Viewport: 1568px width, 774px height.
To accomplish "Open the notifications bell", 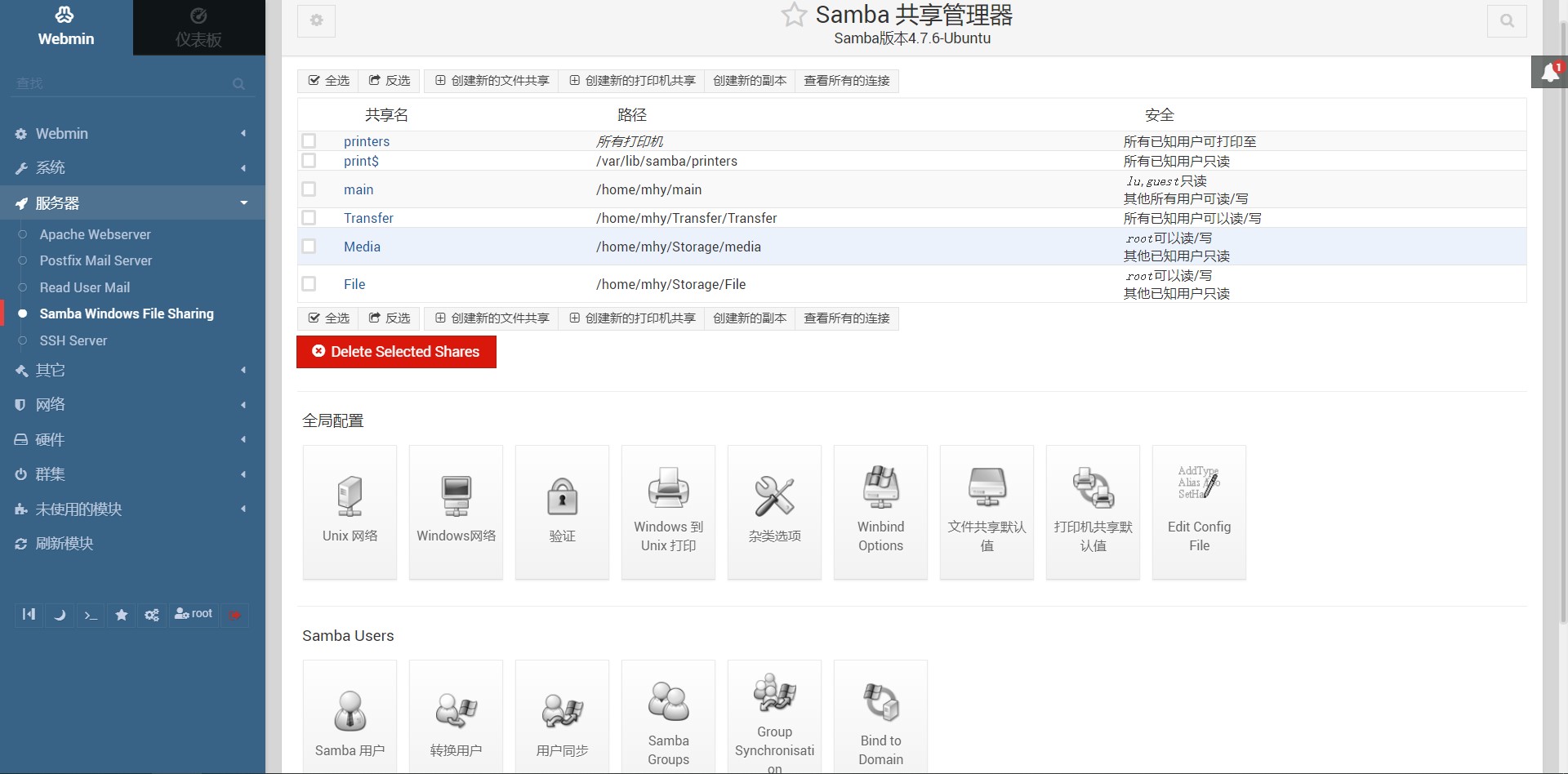I will (1549, 72).
